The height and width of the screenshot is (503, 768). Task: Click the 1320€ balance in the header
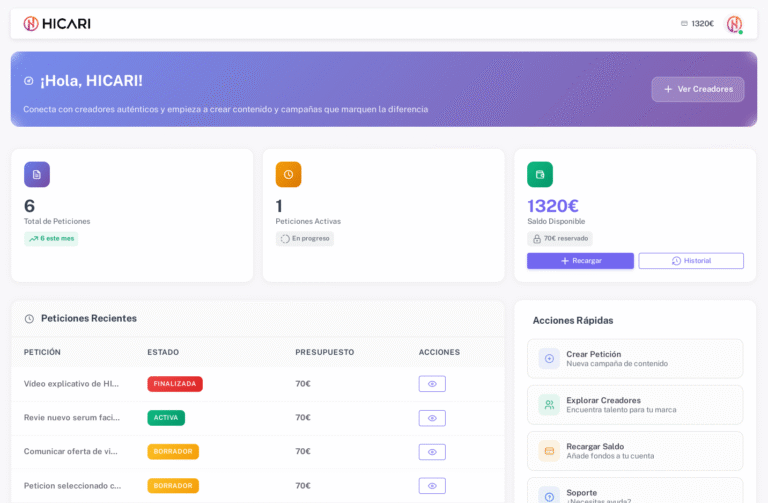(702, 24)
